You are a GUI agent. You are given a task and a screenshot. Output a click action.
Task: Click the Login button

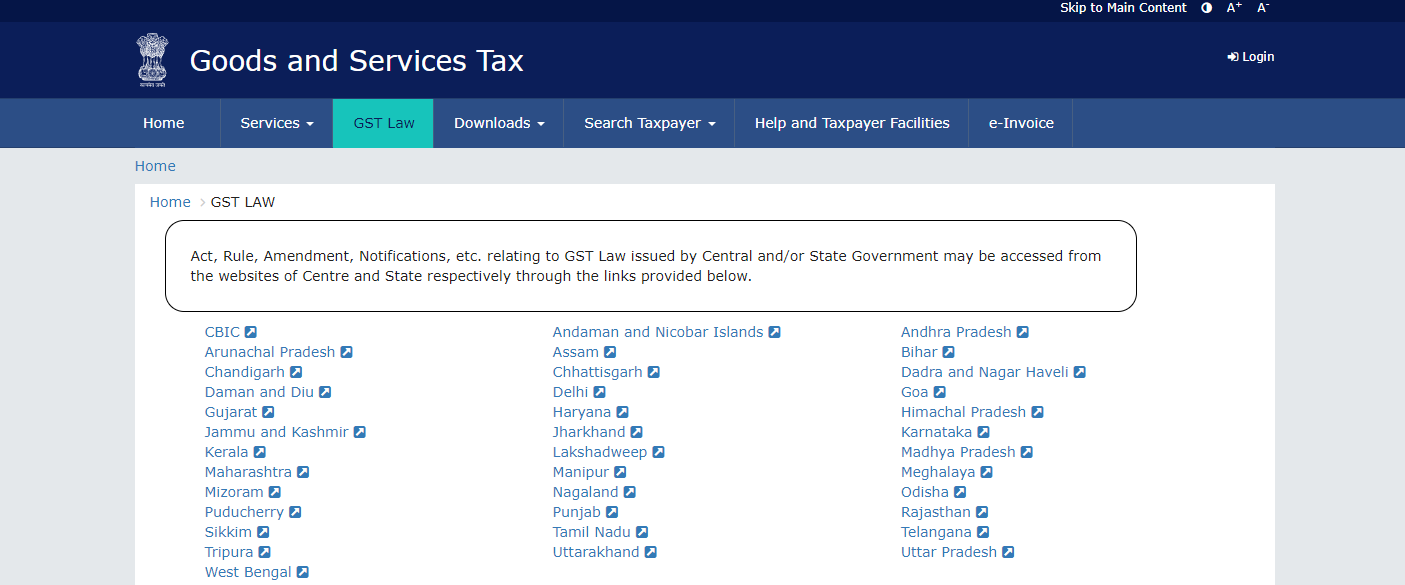(x=1251, y=57)
